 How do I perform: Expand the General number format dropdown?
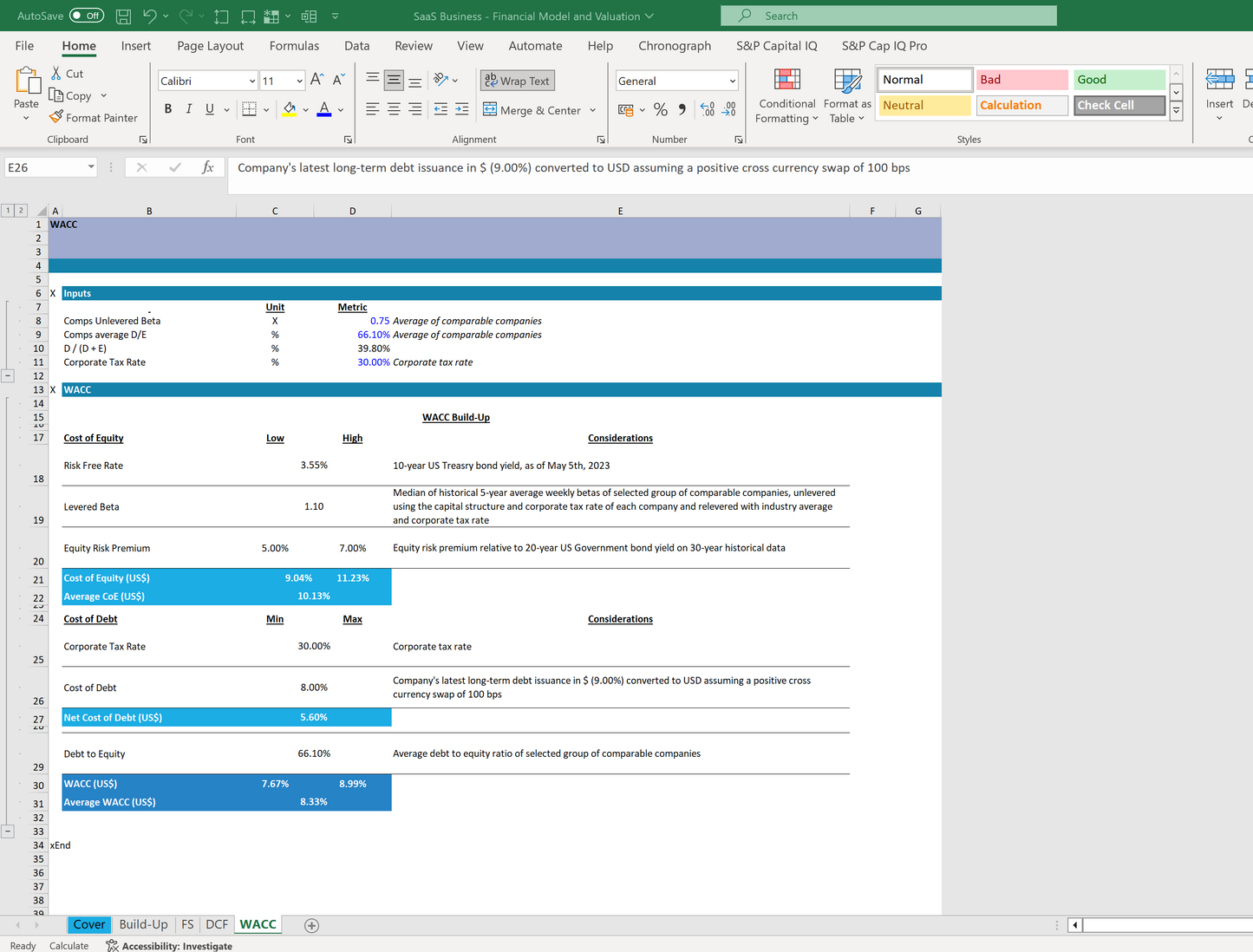733,81
